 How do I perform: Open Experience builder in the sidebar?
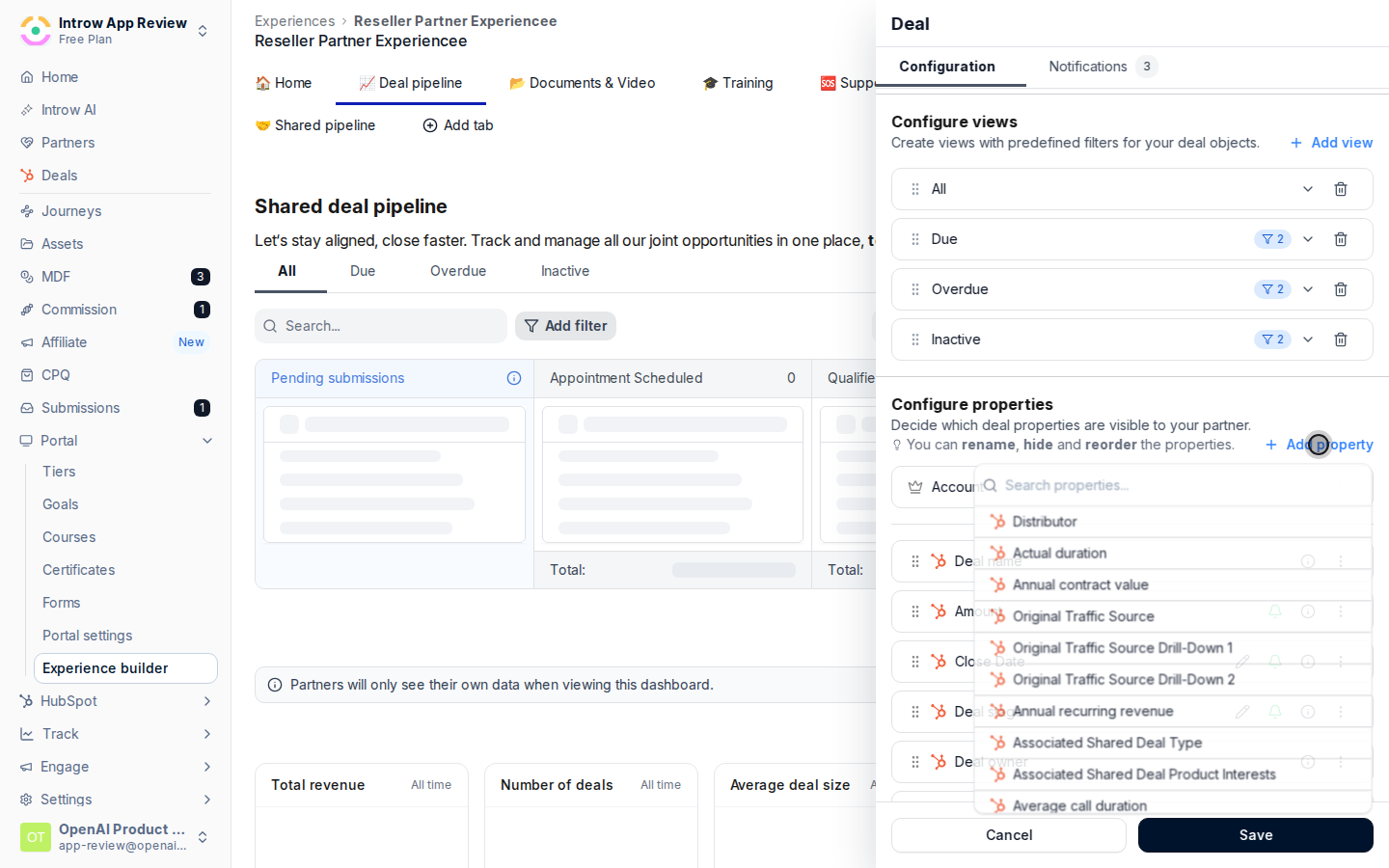coord(125,668)
